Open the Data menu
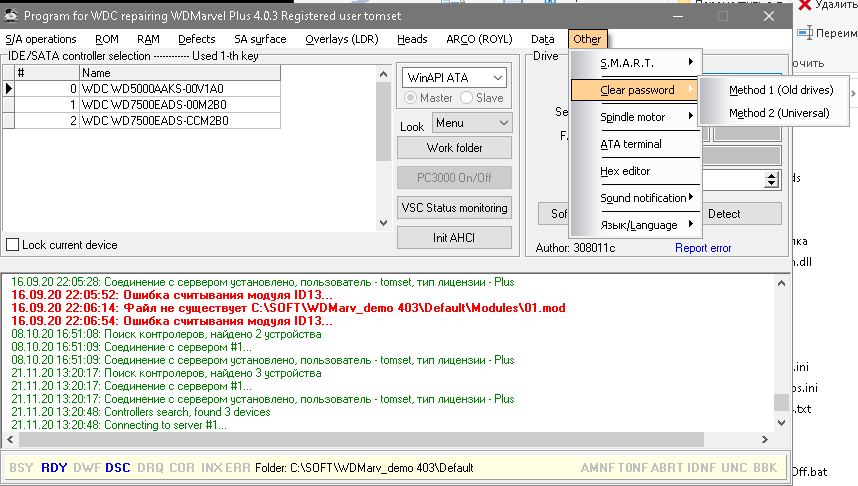Screen dimensions: 858x486 click(542, 39)
